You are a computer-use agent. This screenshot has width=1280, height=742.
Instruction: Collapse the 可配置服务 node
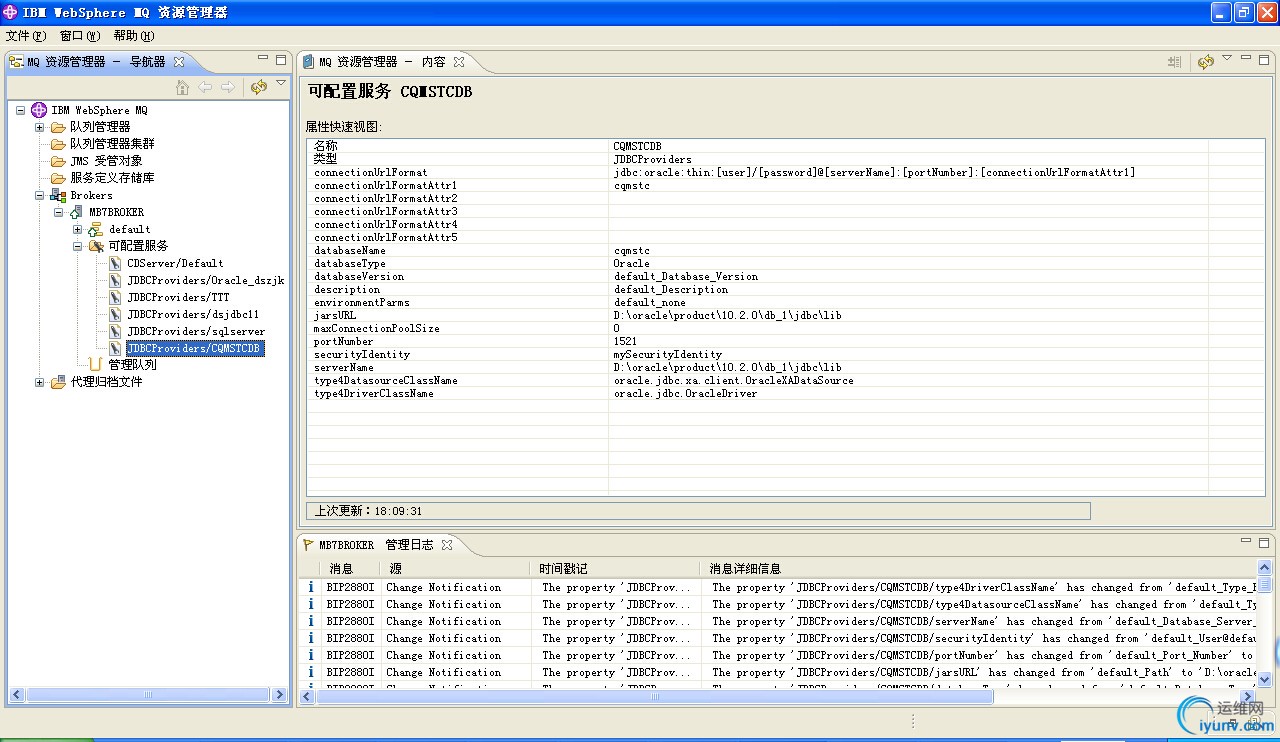pos(77,246)
